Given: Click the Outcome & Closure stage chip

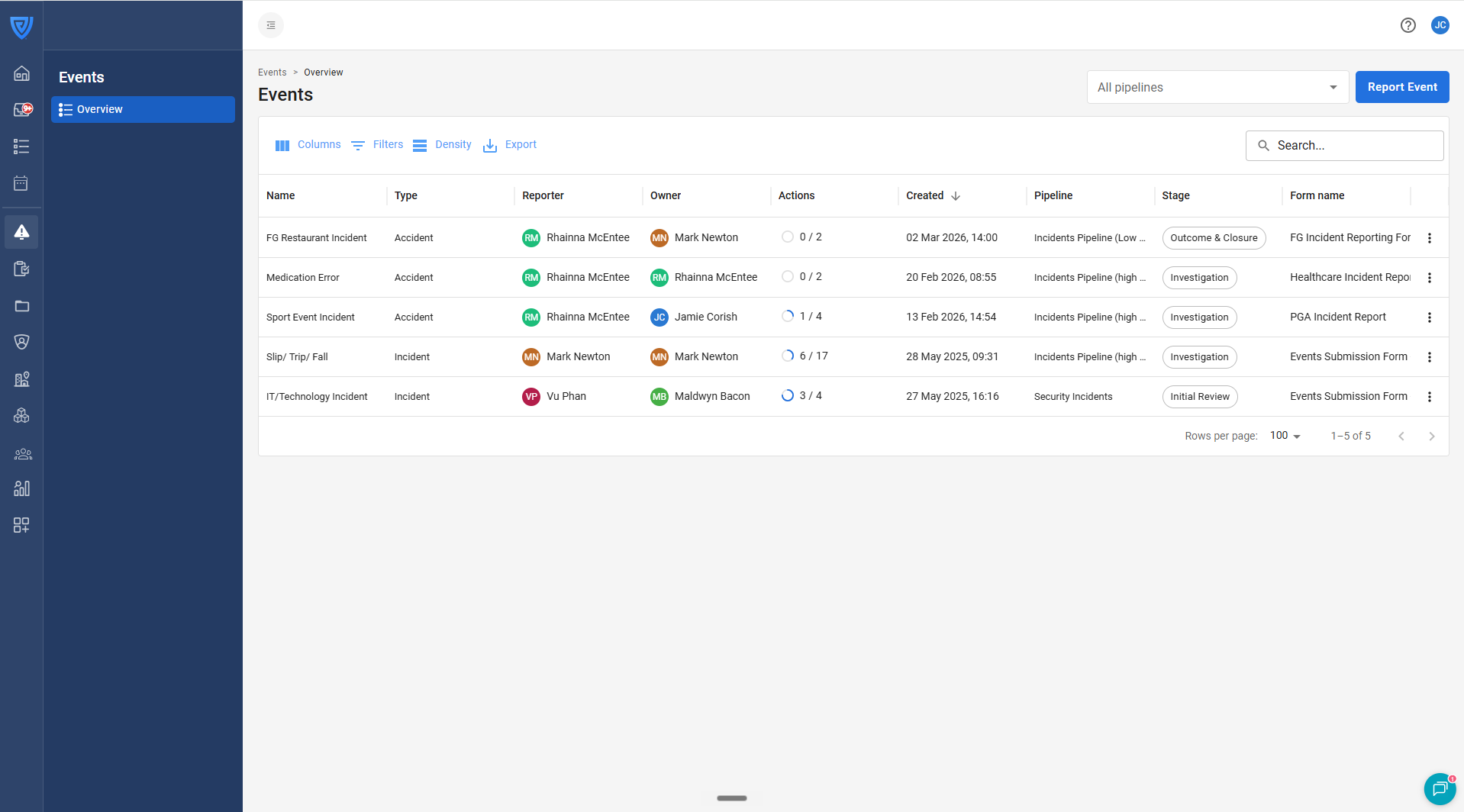Looking at the screenshot, I should 1214,238.
